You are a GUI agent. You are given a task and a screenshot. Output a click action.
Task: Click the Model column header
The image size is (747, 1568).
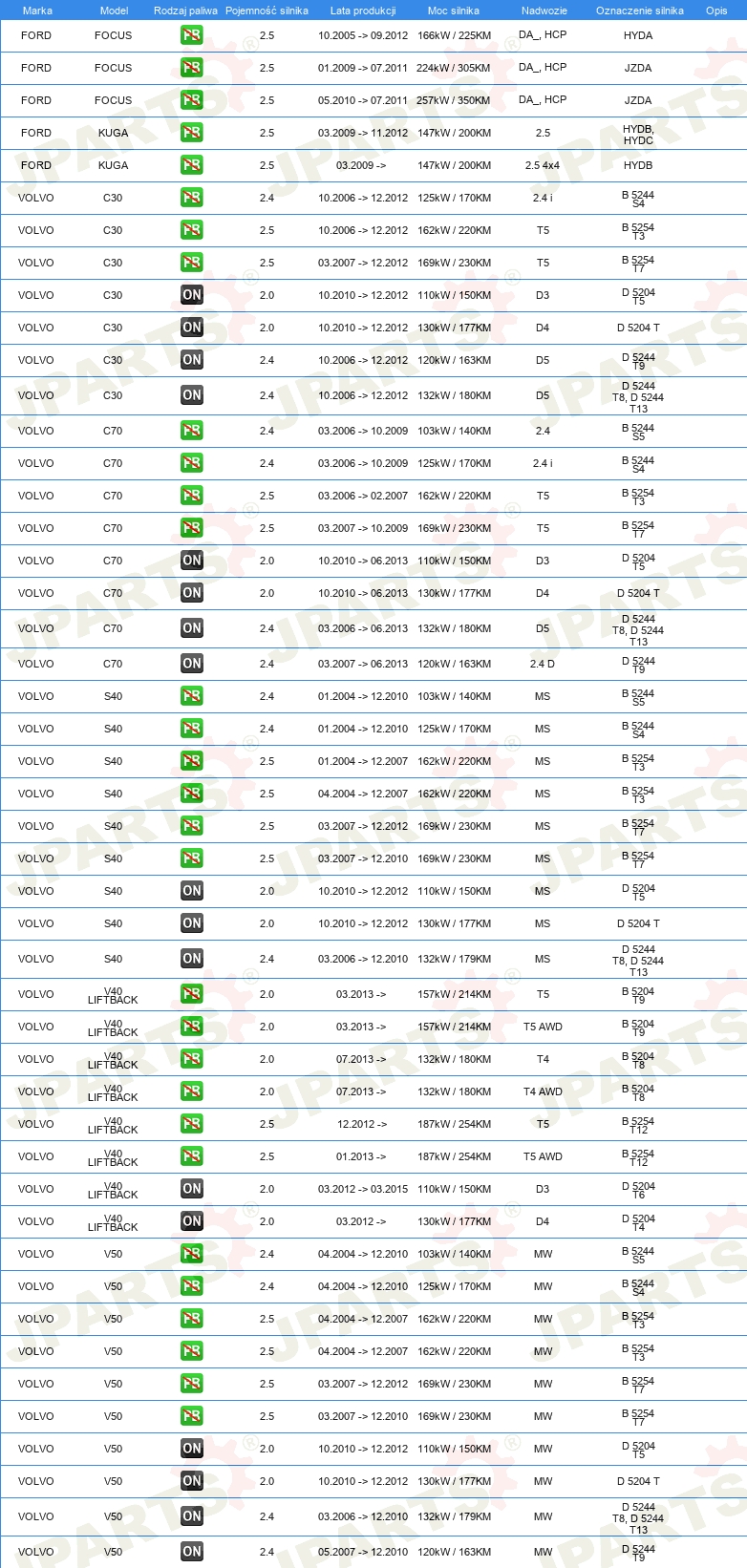(114, 11)
